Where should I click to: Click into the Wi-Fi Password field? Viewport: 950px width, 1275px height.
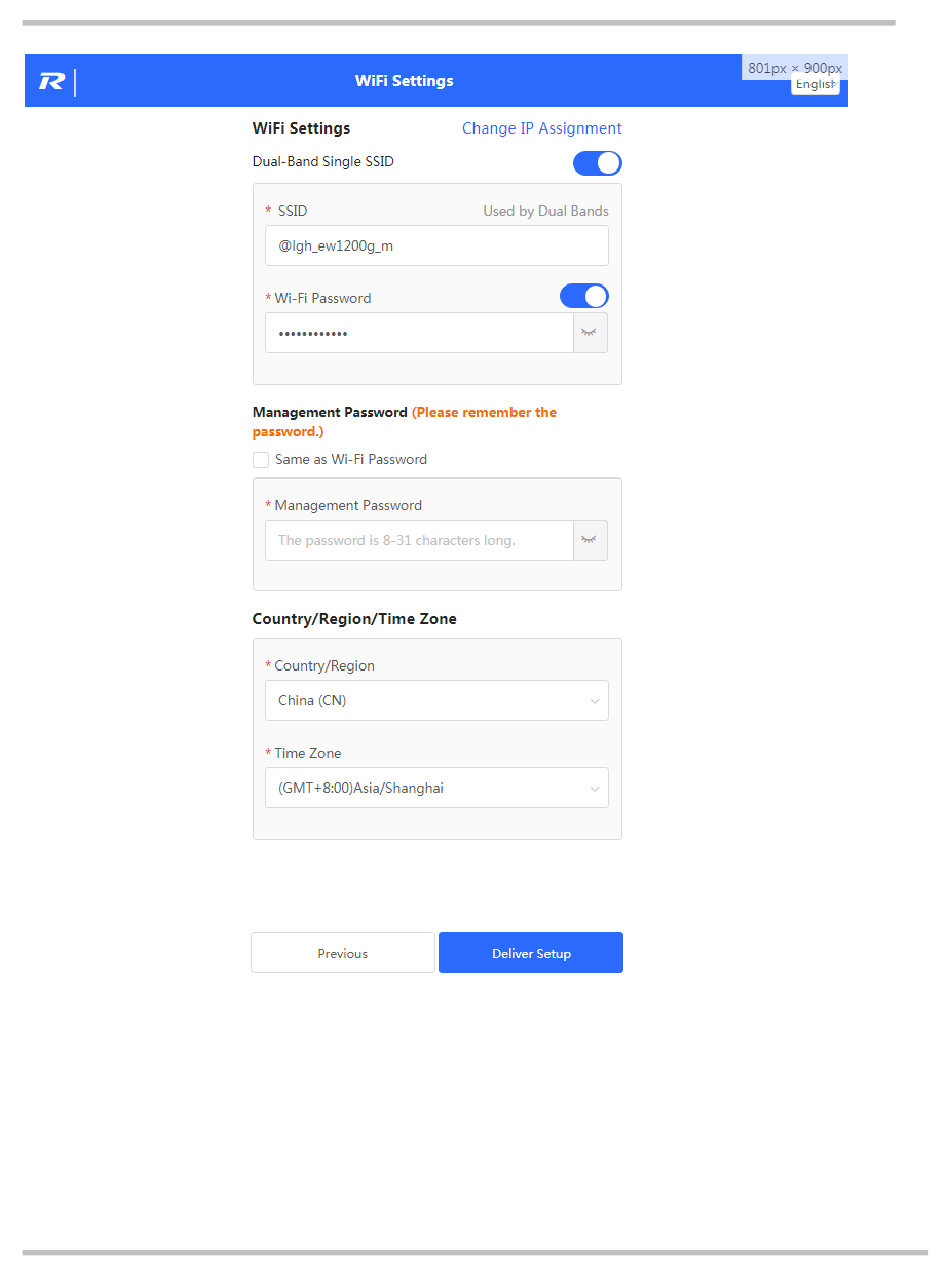click(419, 333)
